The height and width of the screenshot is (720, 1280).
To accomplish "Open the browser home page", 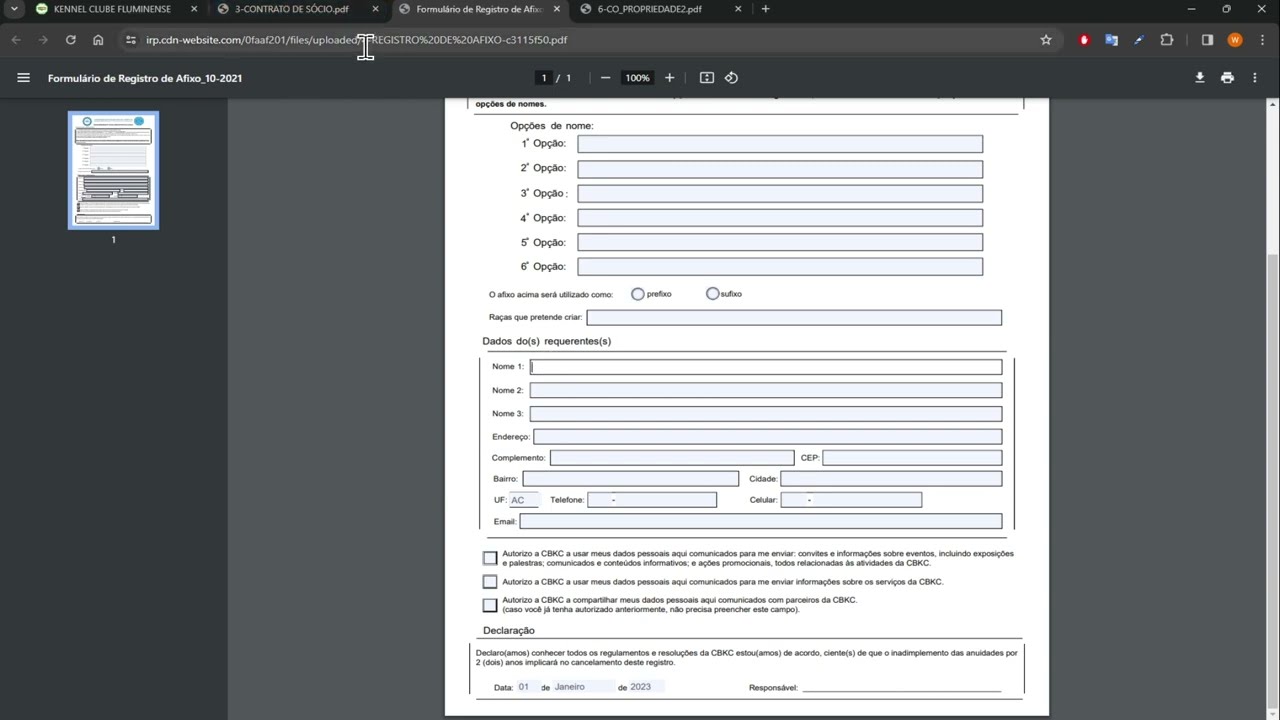I will pyautogui.click(x=98, y=40).
